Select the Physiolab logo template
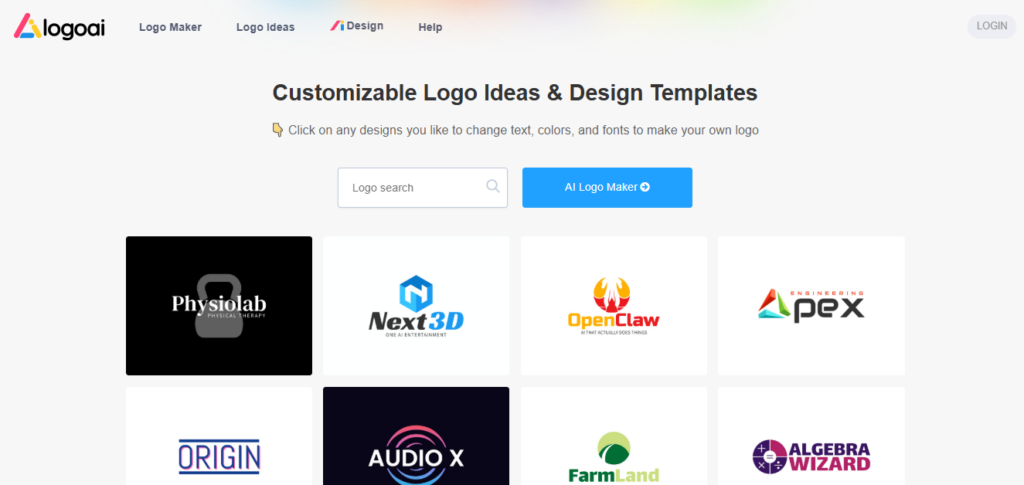The width and height of the screenshot is (1024, 485). click(x=219, y=305)
